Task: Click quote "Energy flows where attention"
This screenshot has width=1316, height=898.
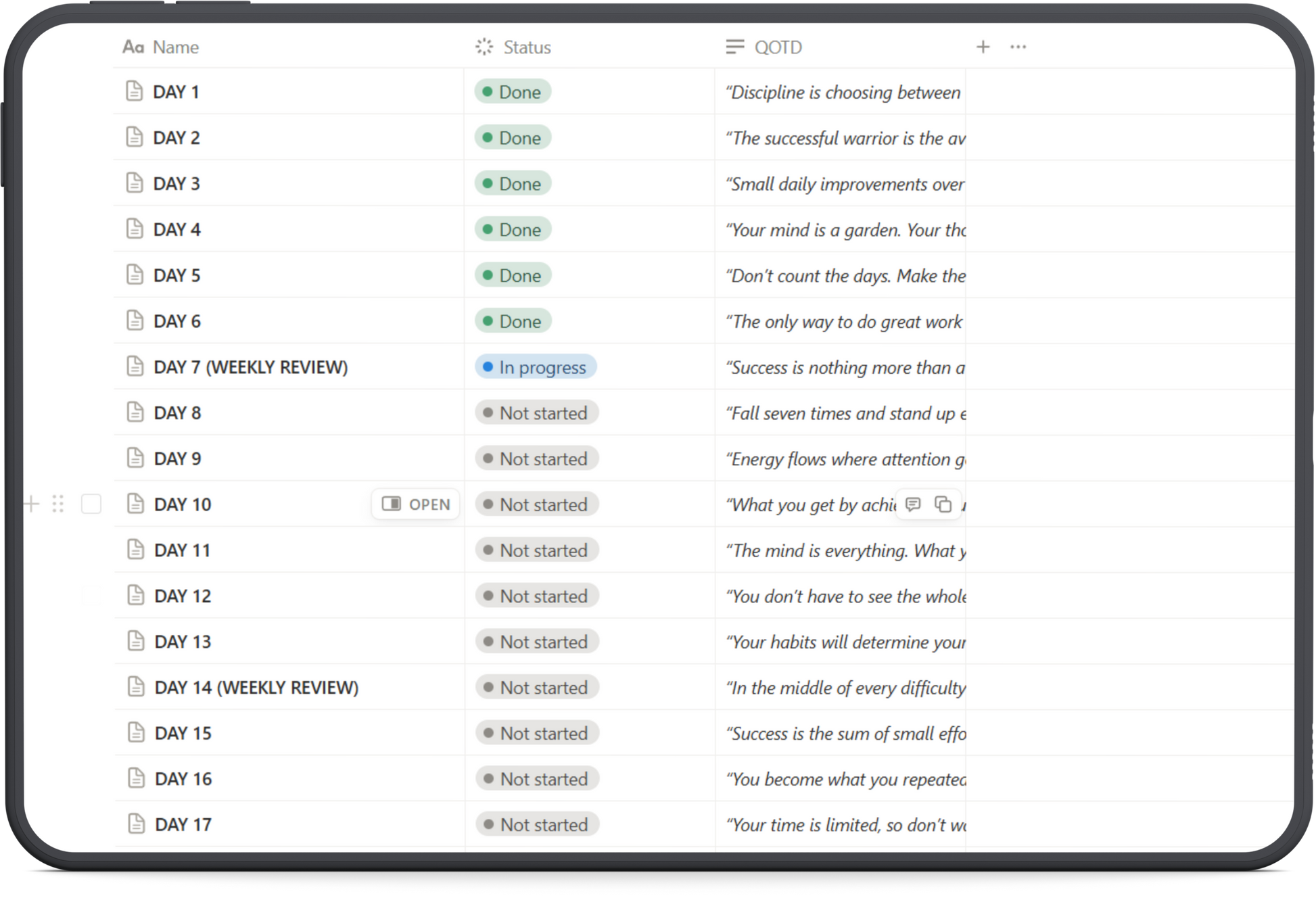Action: pos(838,459)
